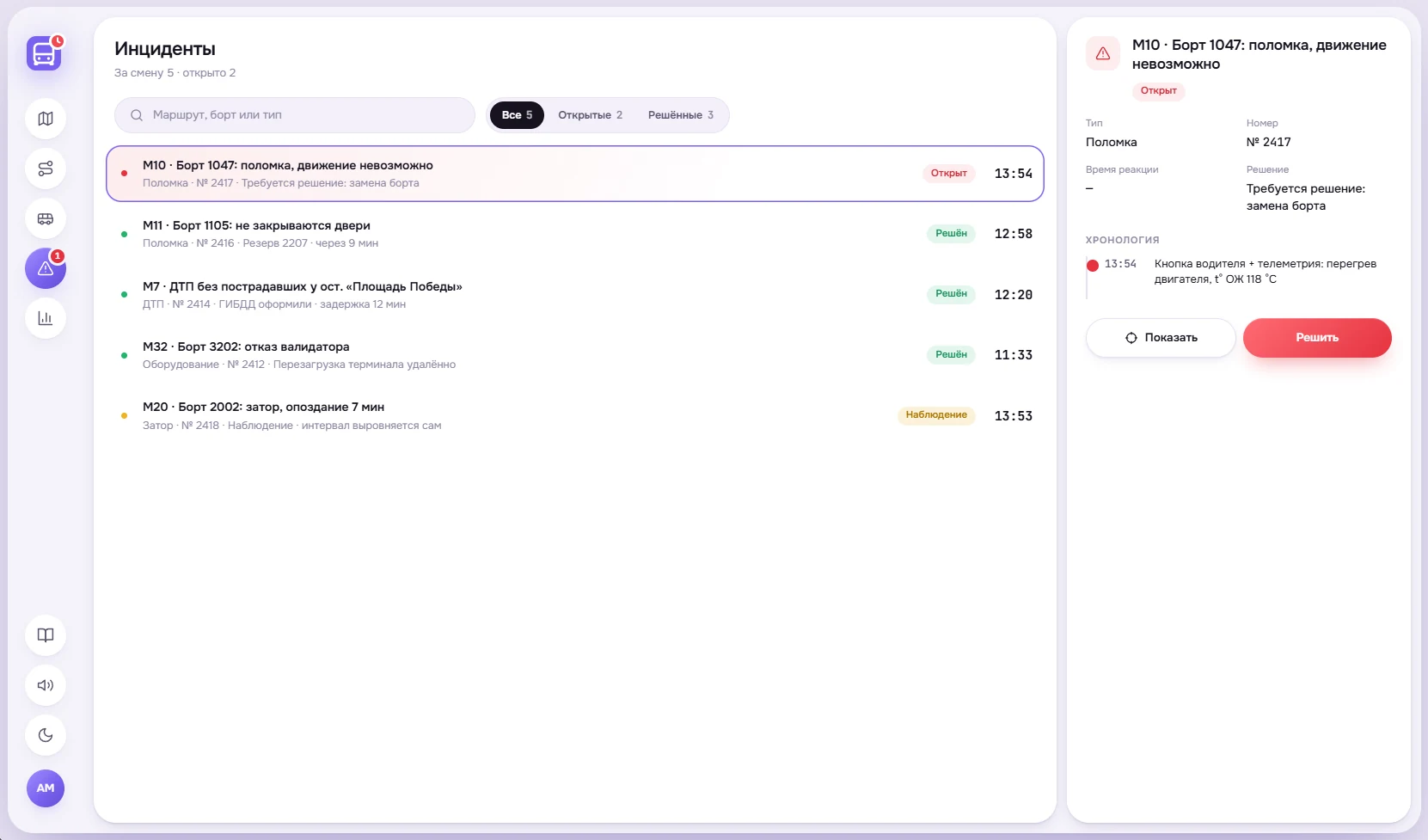The width and height of the screenshot is (1428, 840).
Task: Click the time 11:33 in list
Action: pos(1014,355)
